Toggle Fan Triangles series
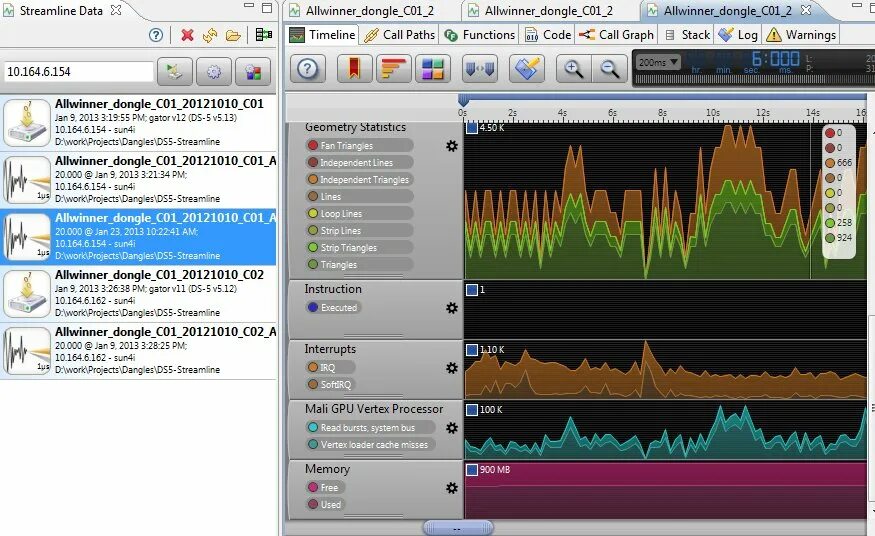Image resolution: width=875 pixels, height=536 pixels. coord(359,146)
